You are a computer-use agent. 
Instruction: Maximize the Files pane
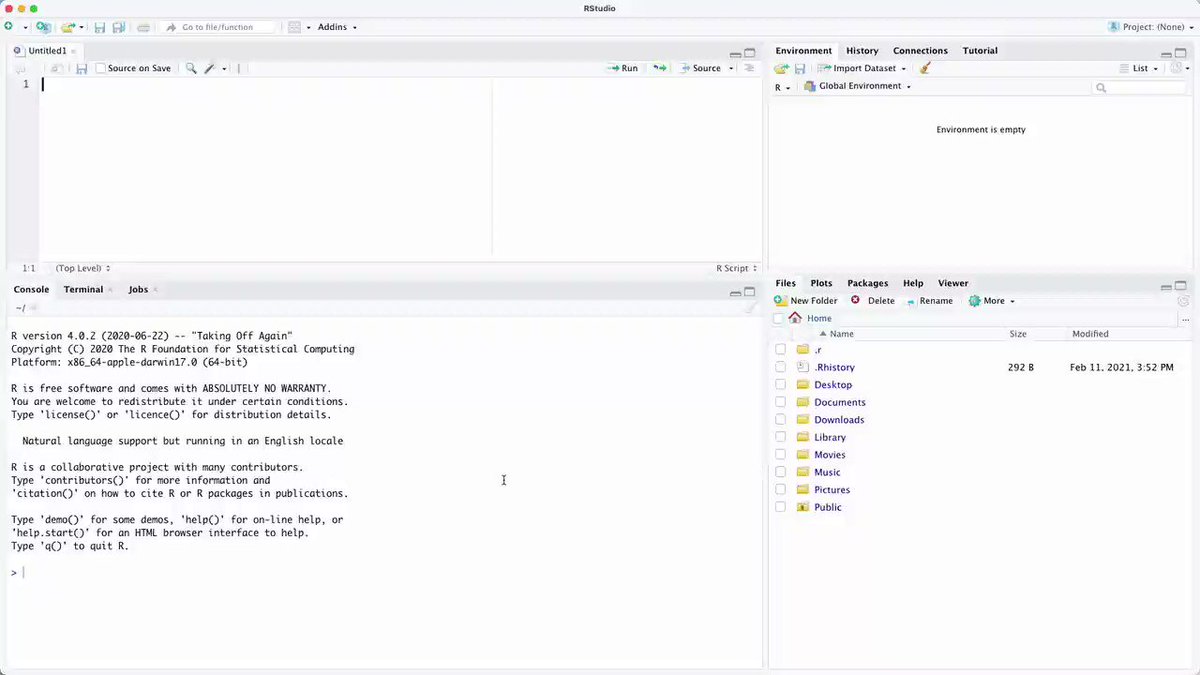(x=1181, y=286)
